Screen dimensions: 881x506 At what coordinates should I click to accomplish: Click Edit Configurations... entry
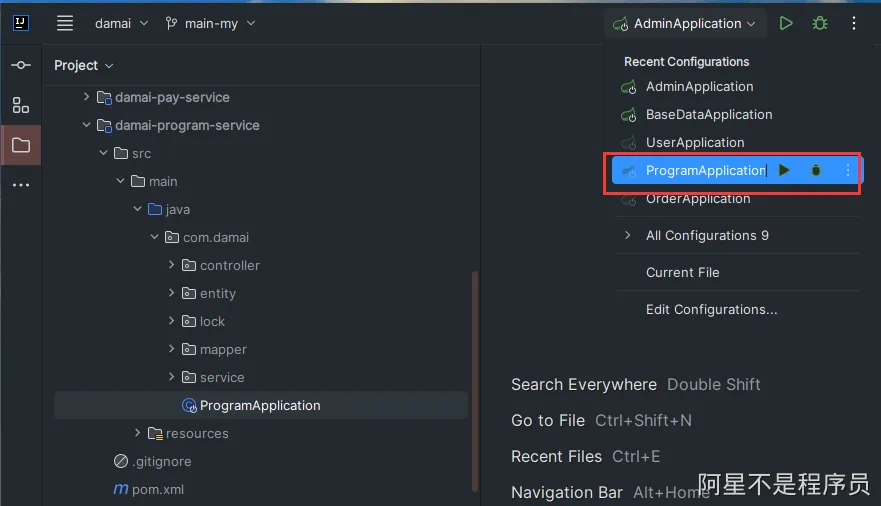(711, 309)
